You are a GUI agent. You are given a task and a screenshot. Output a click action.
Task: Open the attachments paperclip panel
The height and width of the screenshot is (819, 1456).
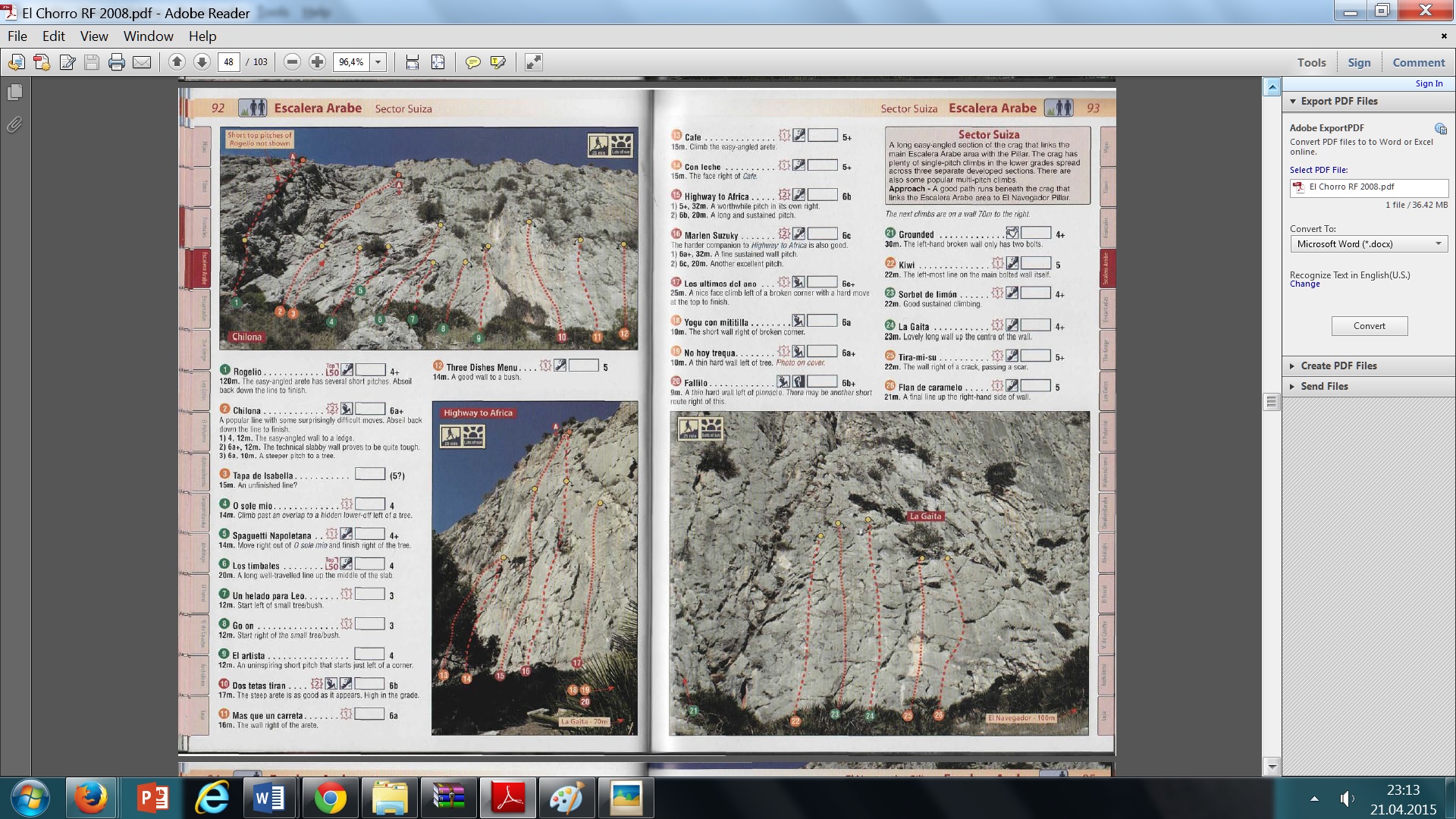[x=14, y=124]
